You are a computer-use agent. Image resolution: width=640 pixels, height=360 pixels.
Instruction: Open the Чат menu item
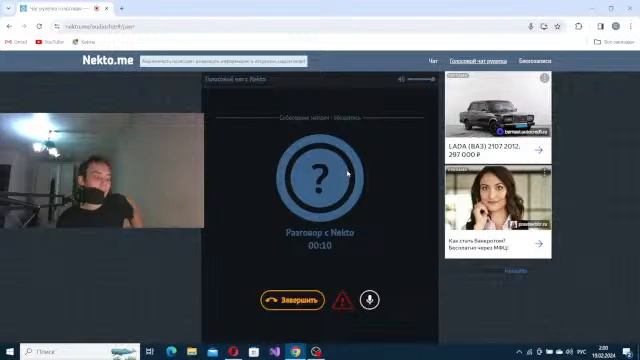[x=433, y=61]
